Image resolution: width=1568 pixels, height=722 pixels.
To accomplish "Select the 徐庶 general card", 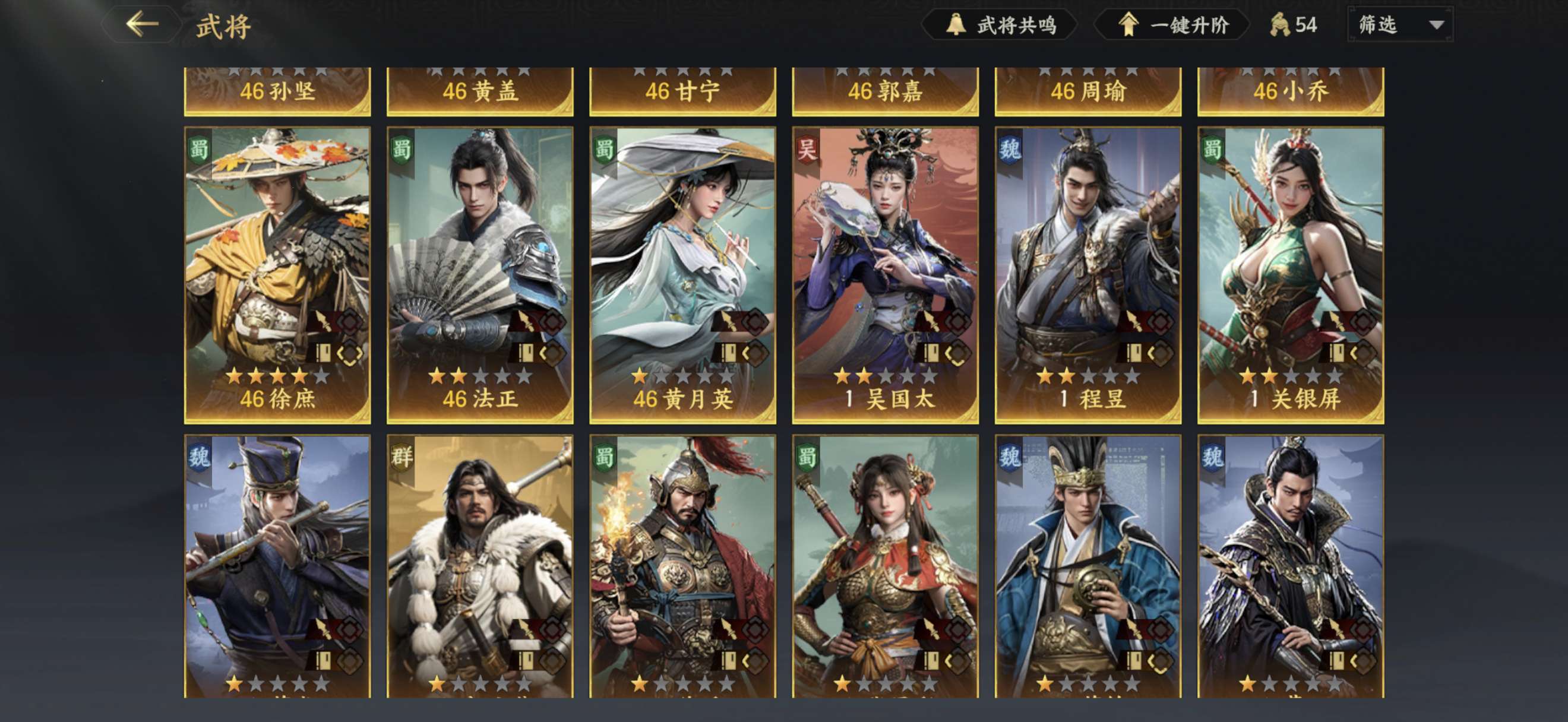I will 277,275.
